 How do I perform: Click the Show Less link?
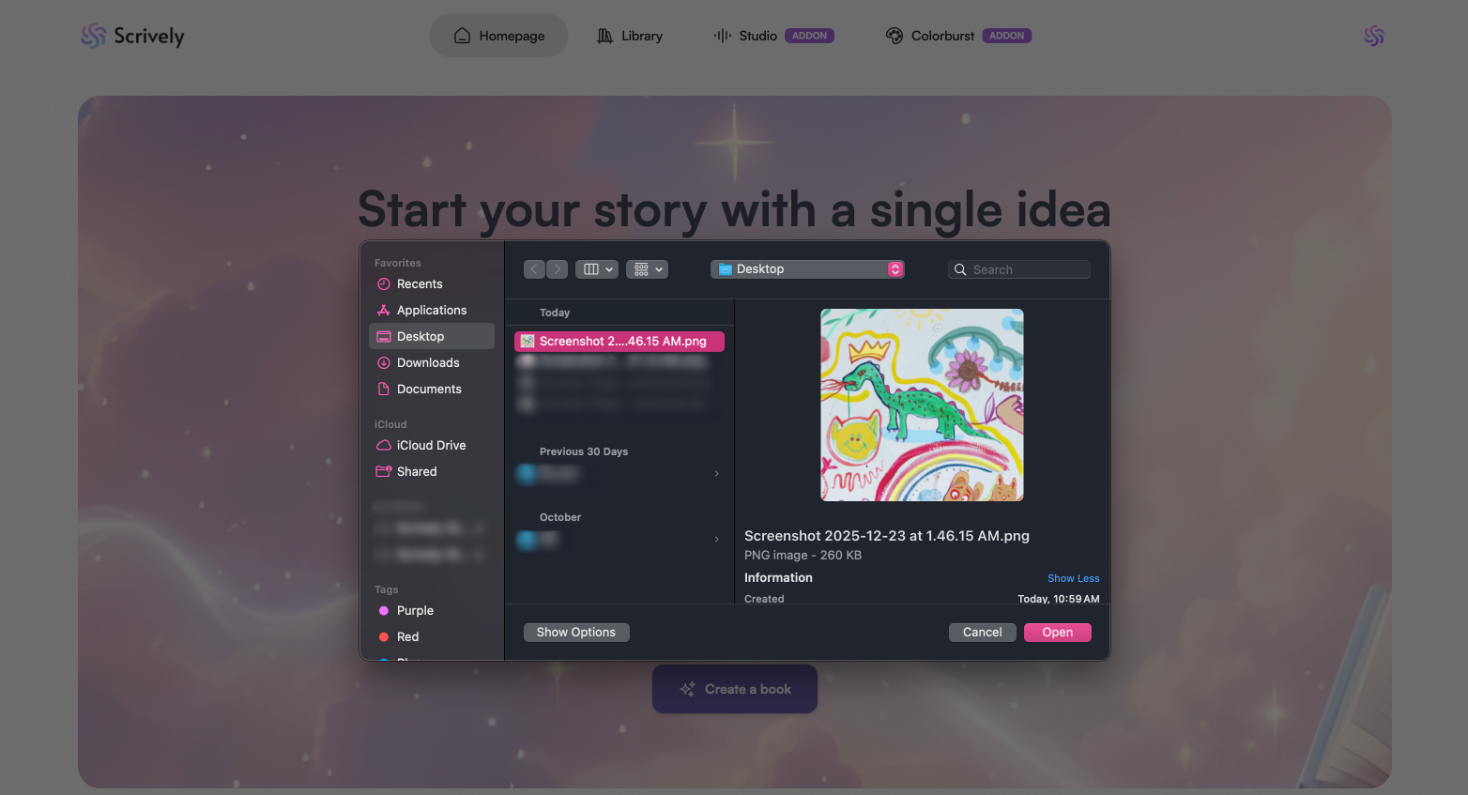pyautogui.click(x=1073, y=578)
